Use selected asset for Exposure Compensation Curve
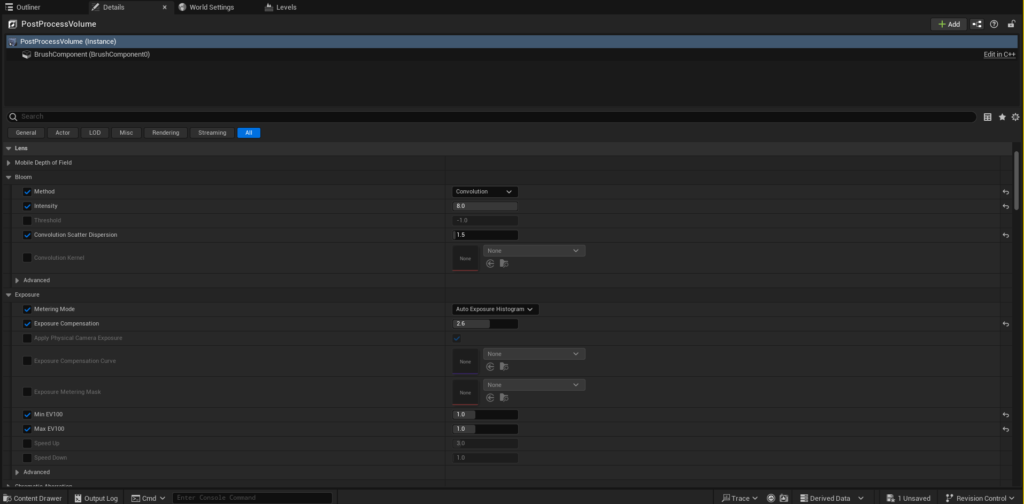This screenshot has height=504, width=1024. [490, 366]
